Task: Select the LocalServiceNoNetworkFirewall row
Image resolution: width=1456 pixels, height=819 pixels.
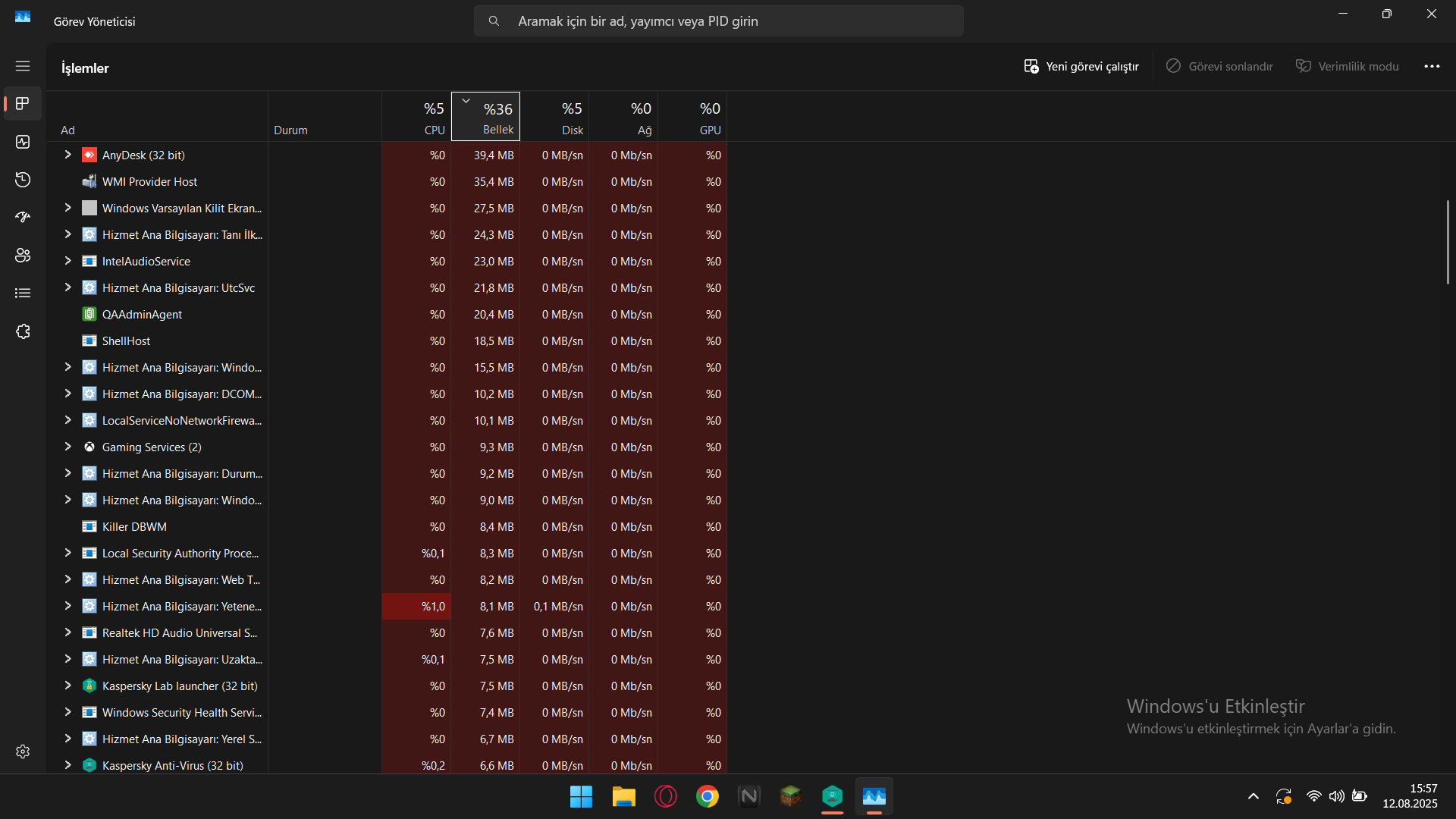Action: click(182, 420)
